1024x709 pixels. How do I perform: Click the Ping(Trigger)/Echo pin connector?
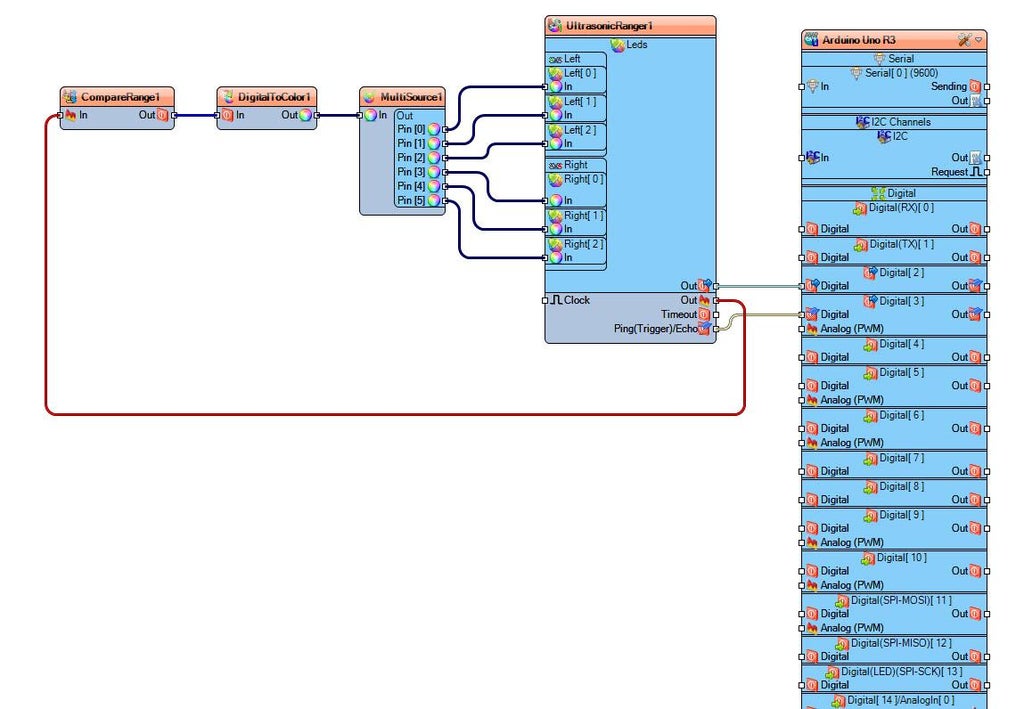716,329
